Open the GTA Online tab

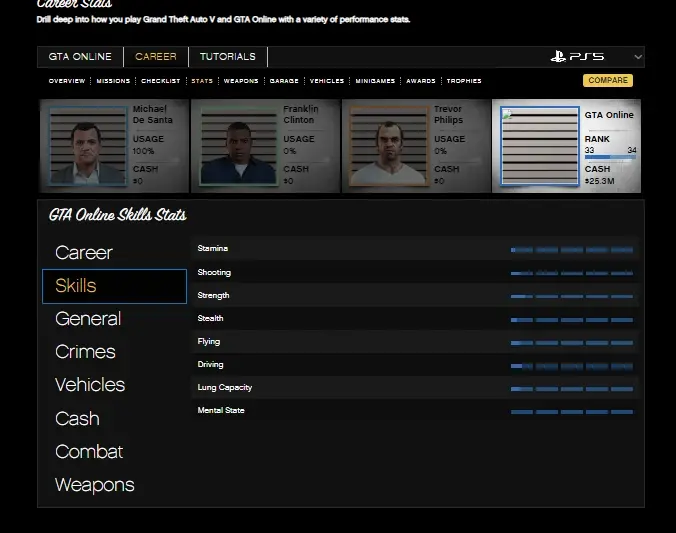click(x=80, y=57)
